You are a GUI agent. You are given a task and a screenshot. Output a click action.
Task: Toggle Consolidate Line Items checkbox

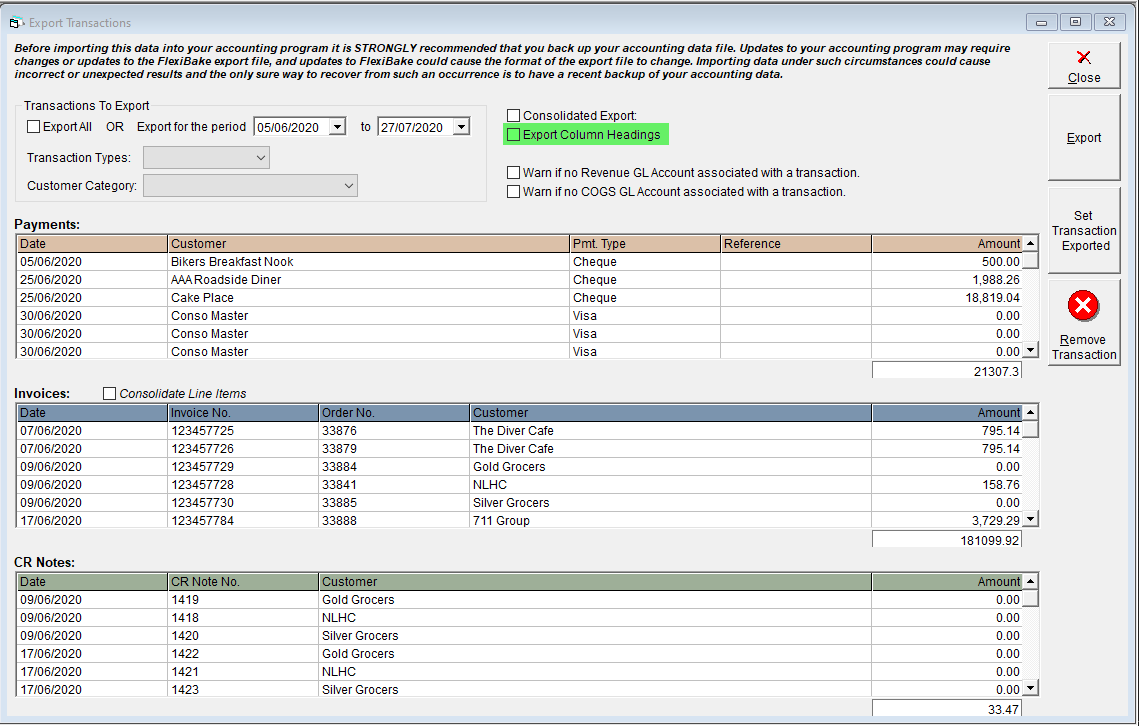(x=110, y=393)
